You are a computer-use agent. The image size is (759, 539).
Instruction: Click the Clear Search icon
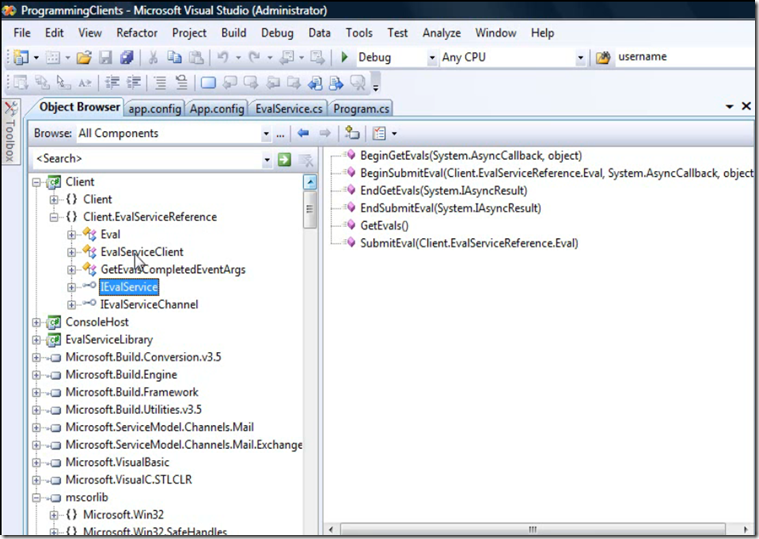[x=306, y=159]
